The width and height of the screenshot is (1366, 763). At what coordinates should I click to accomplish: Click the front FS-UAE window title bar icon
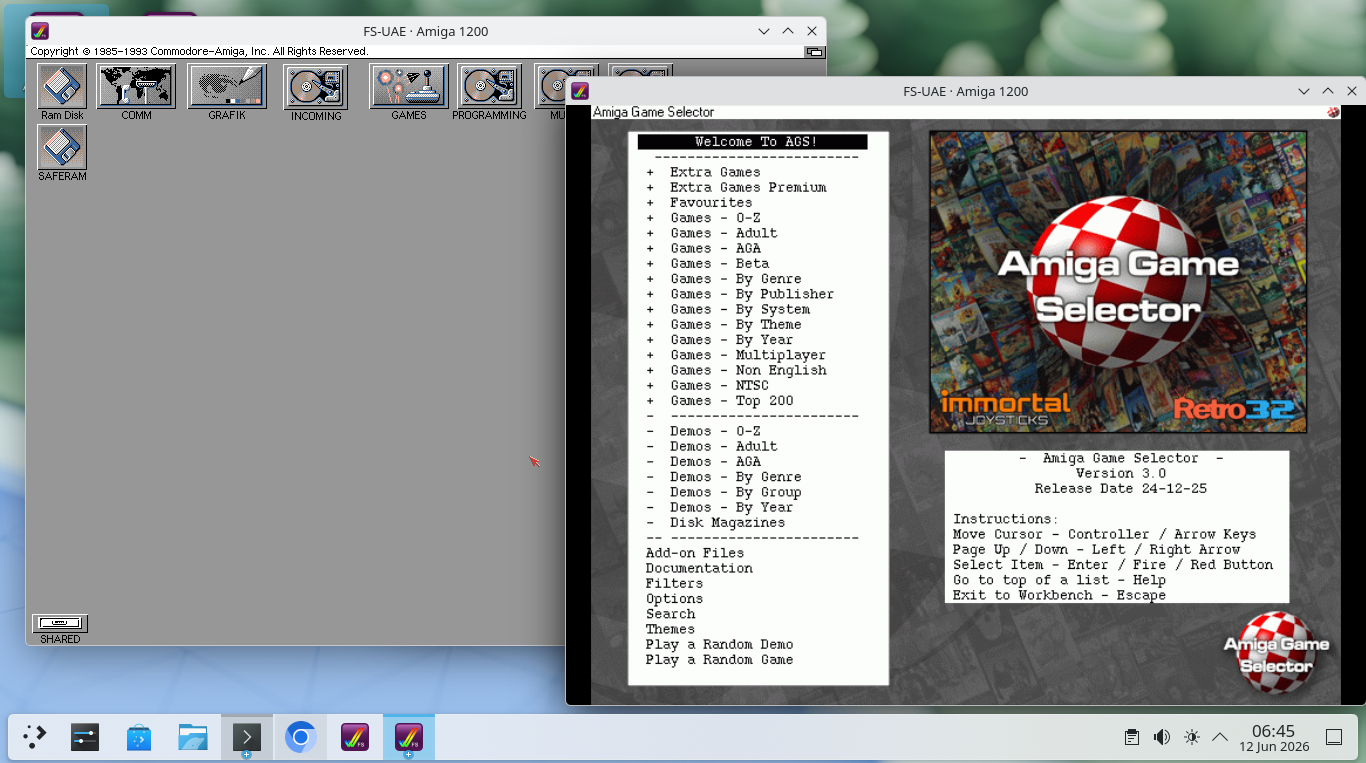pos(580,91)
